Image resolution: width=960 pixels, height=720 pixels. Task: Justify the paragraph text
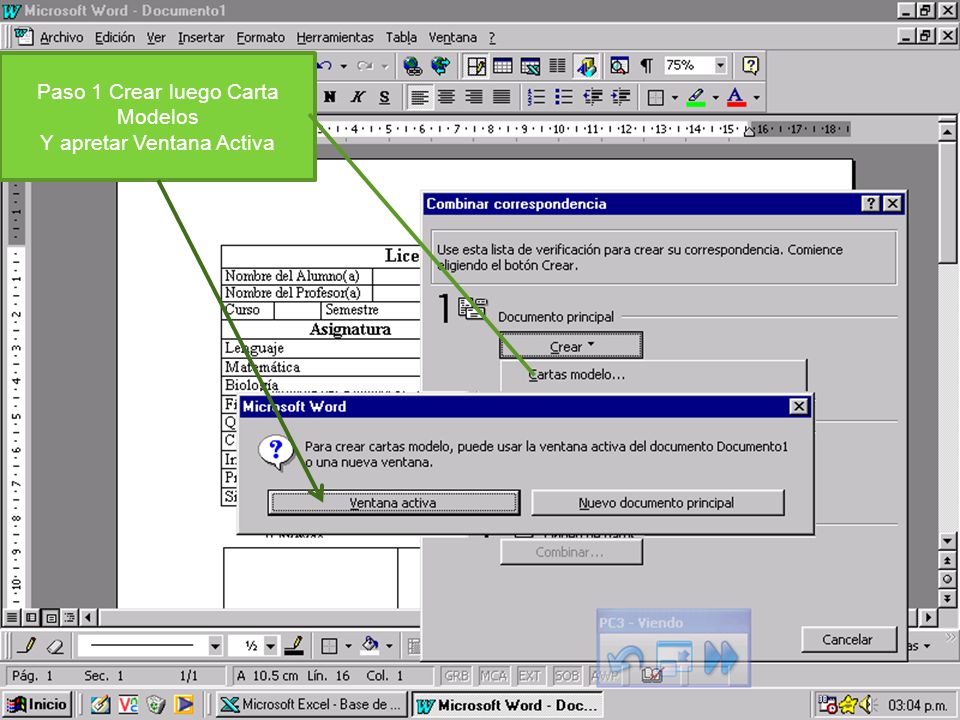pyautogui.click(x=501, y=97)
